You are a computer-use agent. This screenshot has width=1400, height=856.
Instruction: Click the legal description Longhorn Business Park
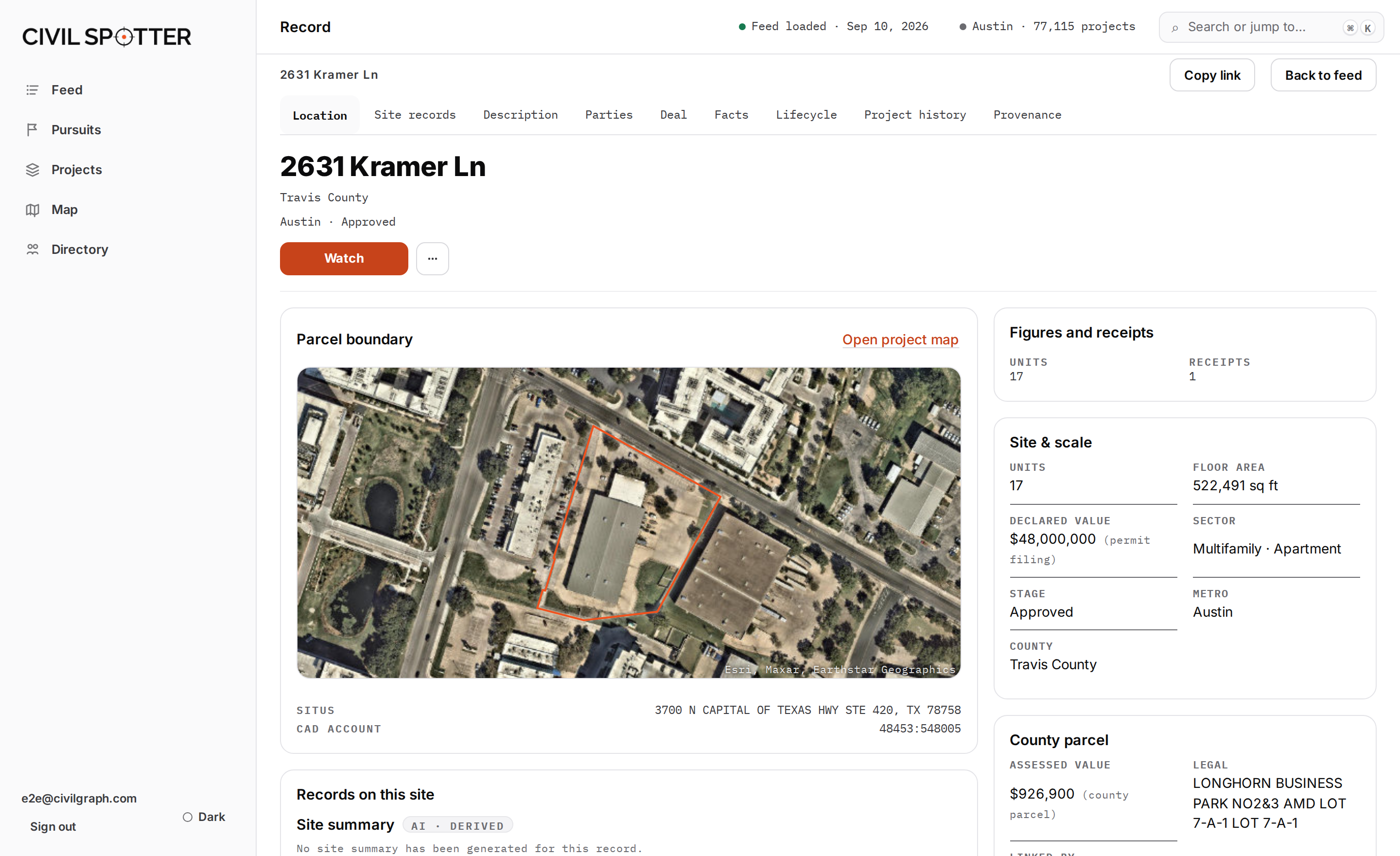[x=1269, y=802]
